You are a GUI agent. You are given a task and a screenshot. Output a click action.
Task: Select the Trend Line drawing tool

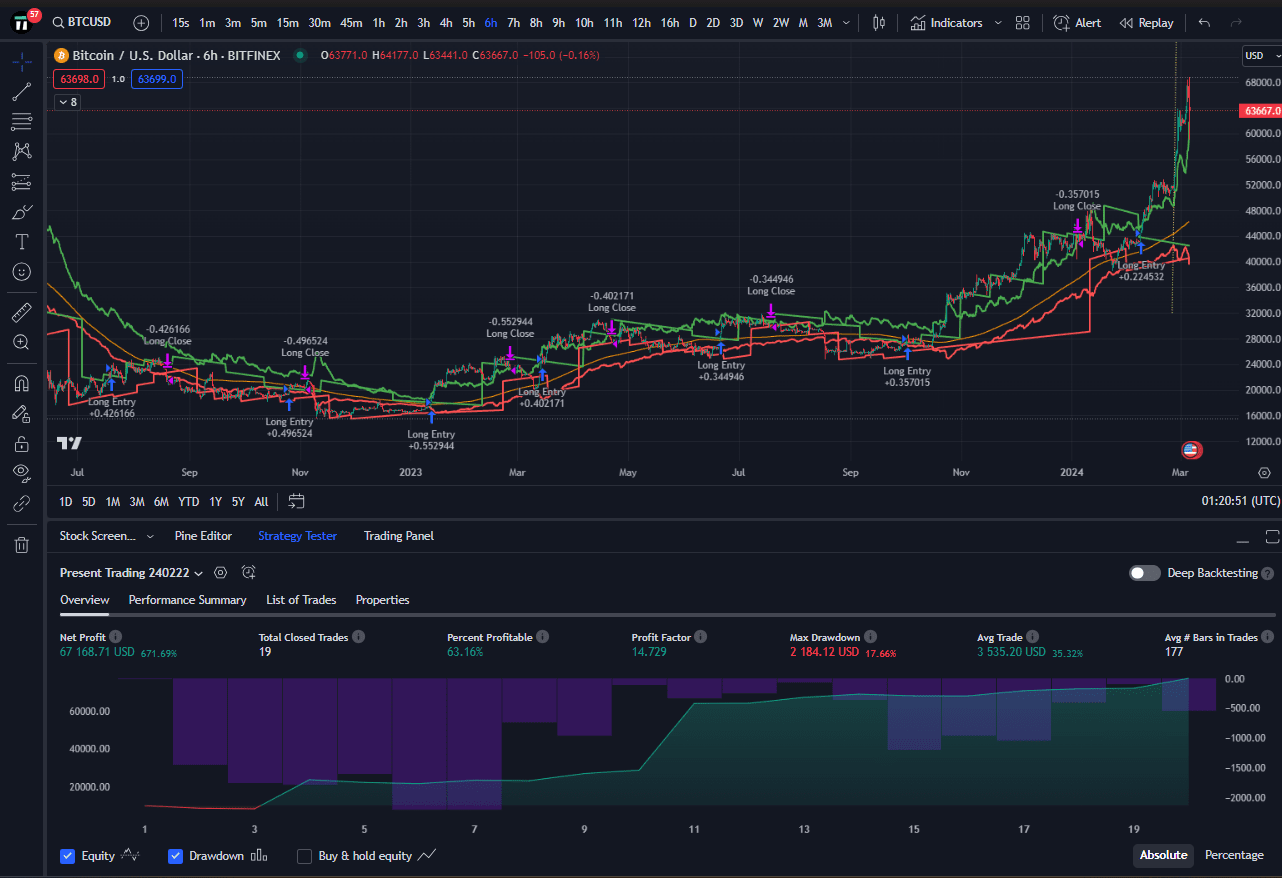pyautogui.click(x=21, y=91)
